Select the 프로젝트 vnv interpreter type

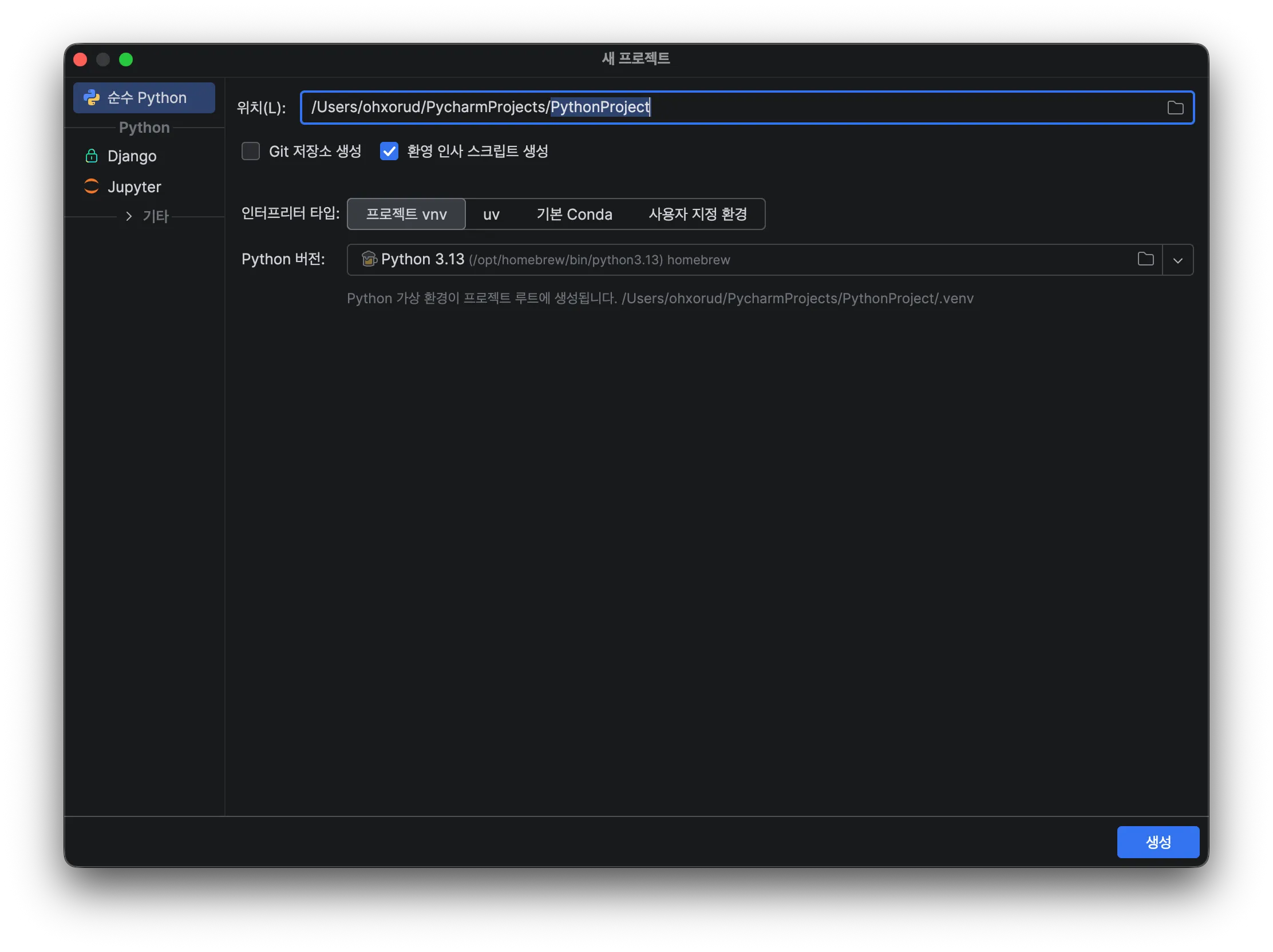tap(406, 214)
